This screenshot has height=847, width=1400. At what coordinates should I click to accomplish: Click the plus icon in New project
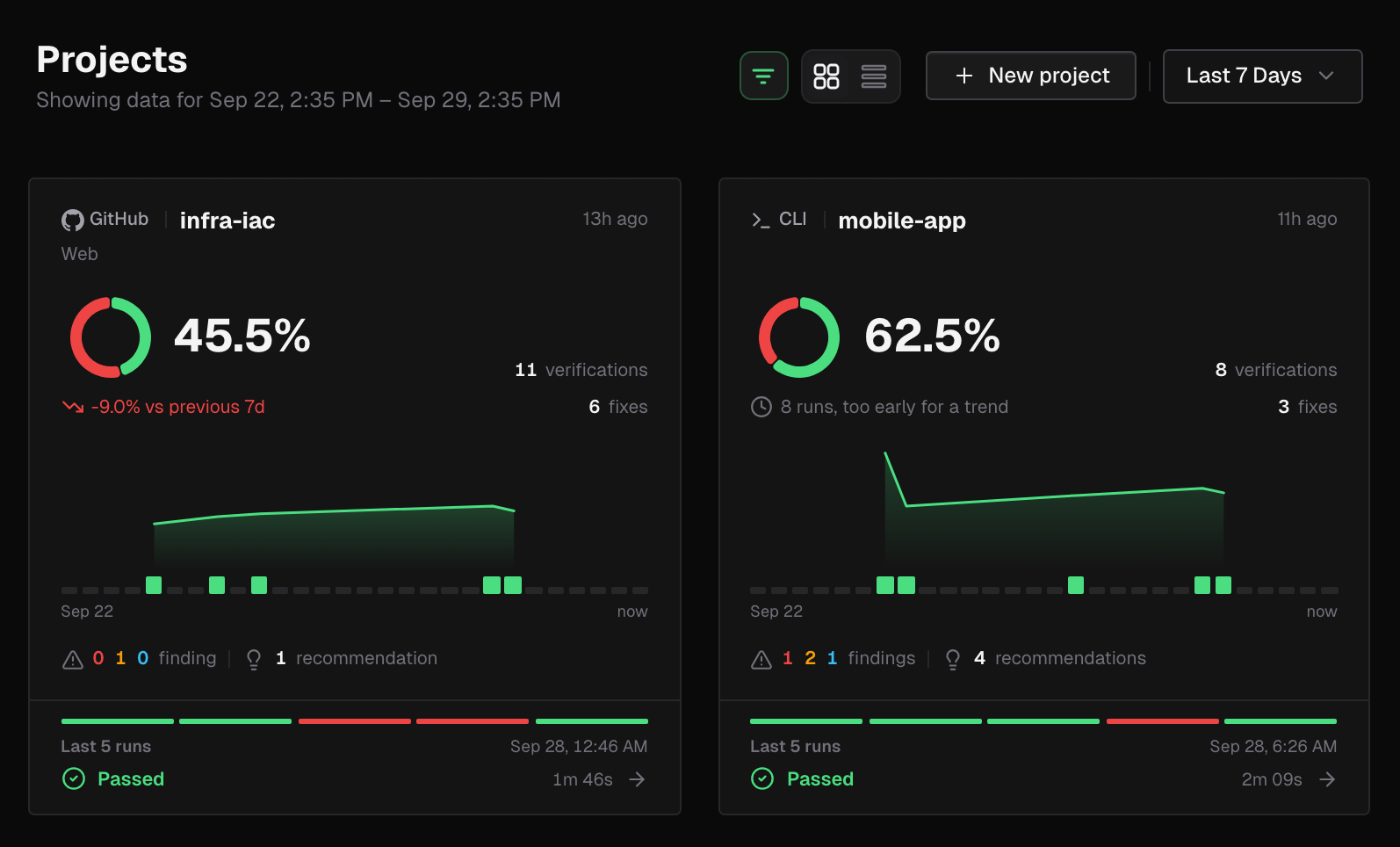click(x=964, y=76)
